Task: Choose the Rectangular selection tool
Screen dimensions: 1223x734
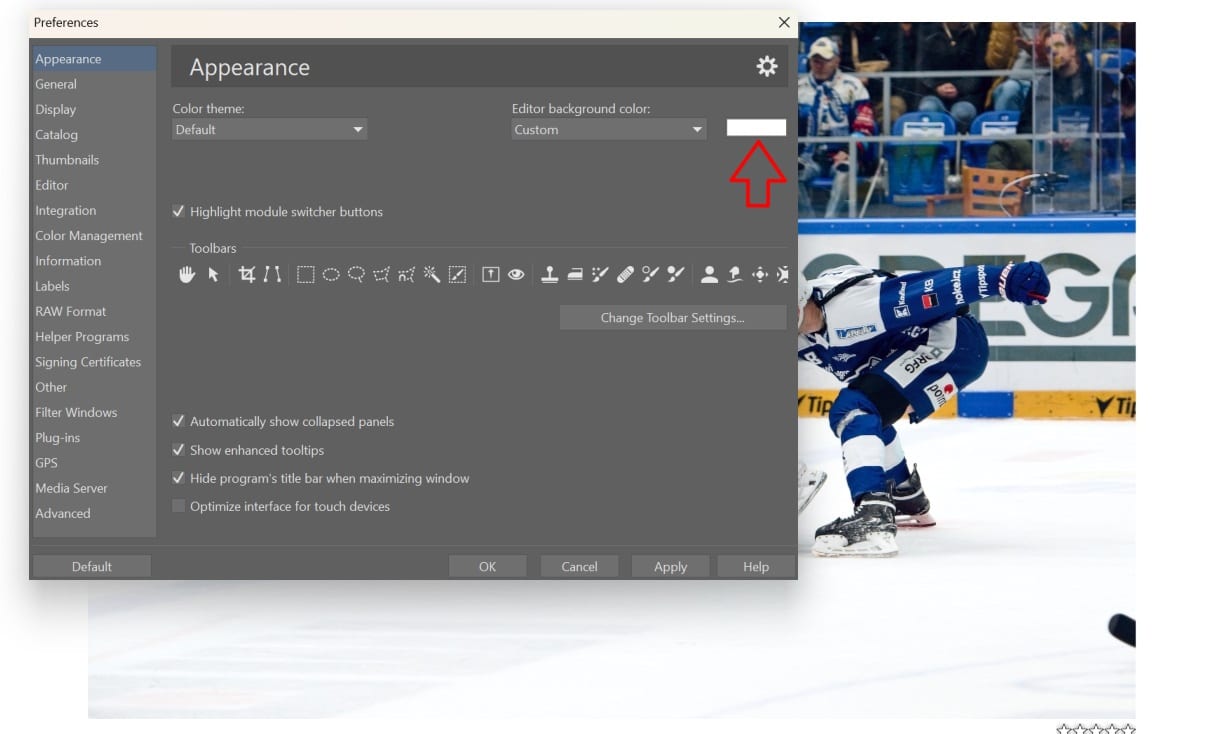Action: point(304,273)
